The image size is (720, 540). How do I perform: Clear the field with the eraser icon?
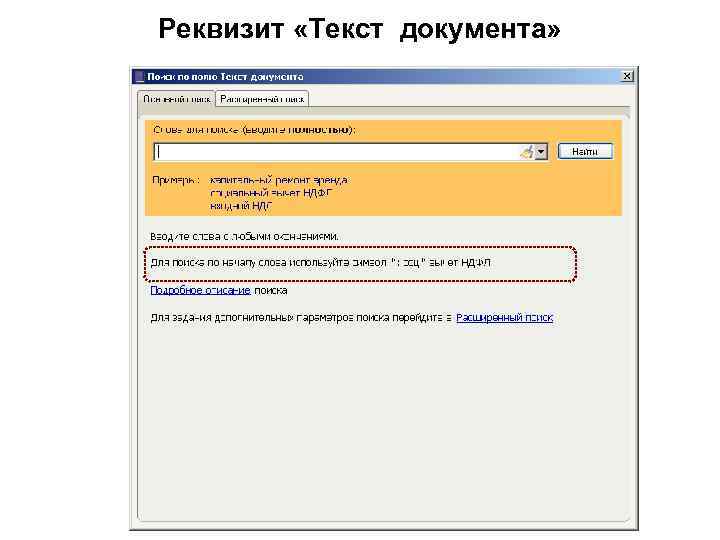(527, 152)
